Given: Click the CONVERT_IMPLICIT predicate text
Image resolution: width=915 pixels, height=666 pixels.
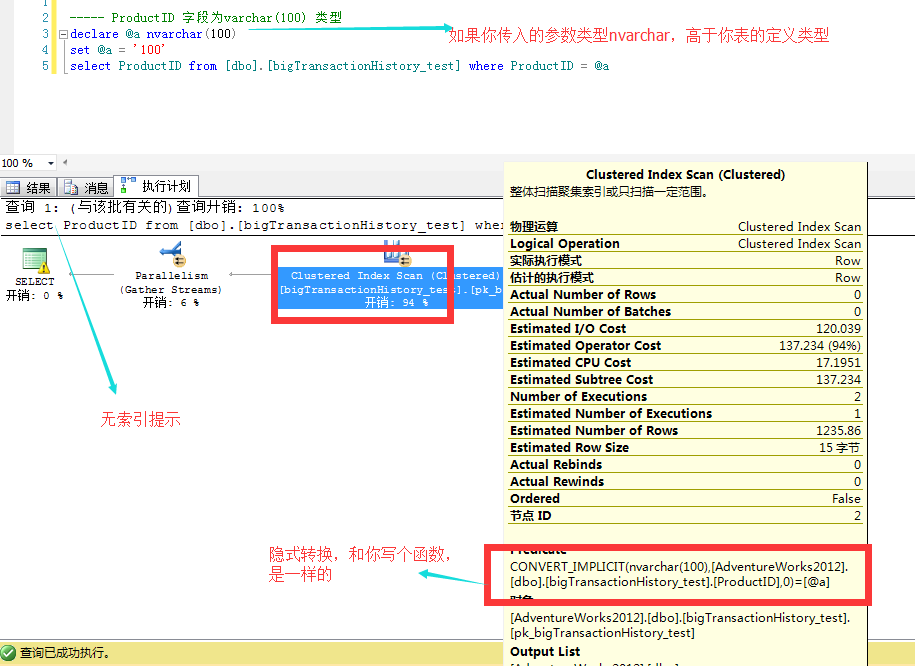Looking at the screenshot, I should (x=679, y=574).
